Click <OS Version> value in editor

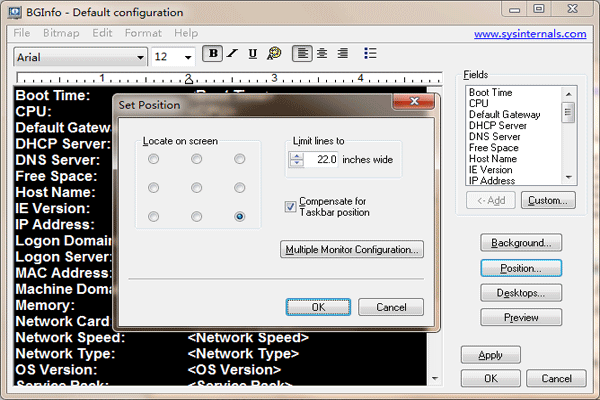pyautogui.click(x=234, y=370)
